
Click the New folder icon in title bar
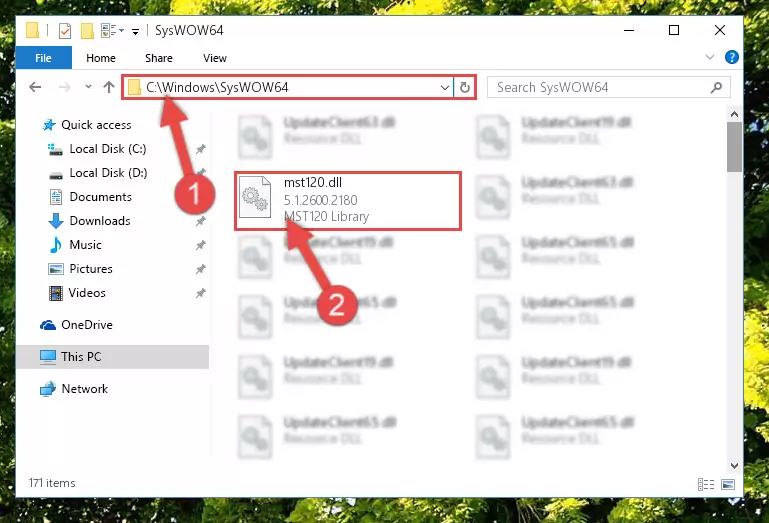tap(87, 31)
